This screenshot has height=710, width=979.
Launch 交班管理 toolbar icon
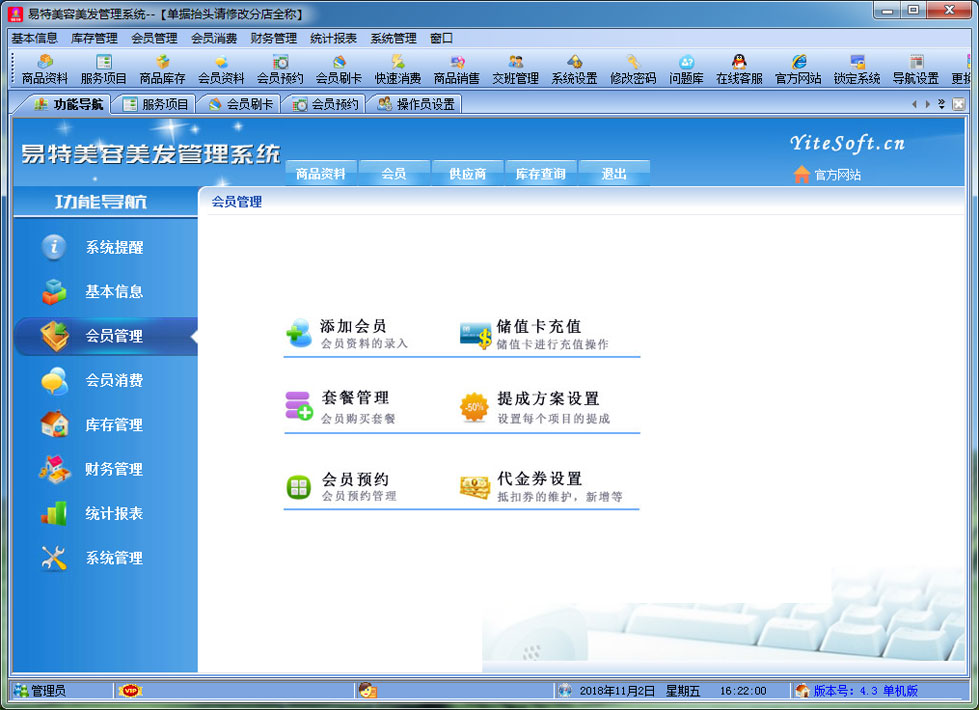[x=515, y=69]
